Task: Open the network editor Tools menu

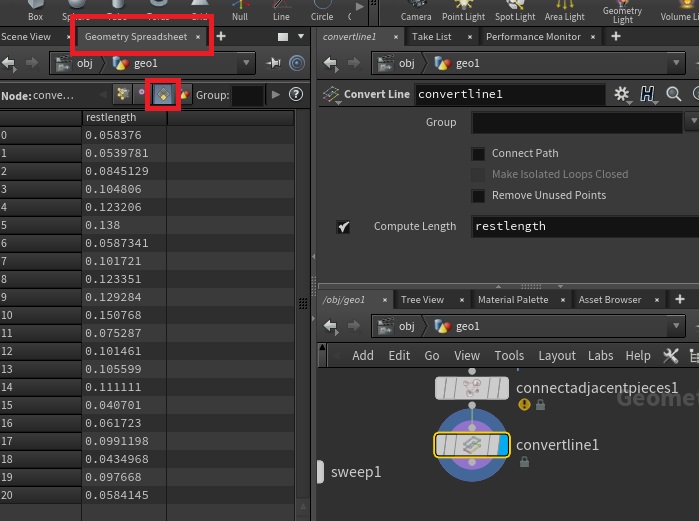Action: (509, 356)
